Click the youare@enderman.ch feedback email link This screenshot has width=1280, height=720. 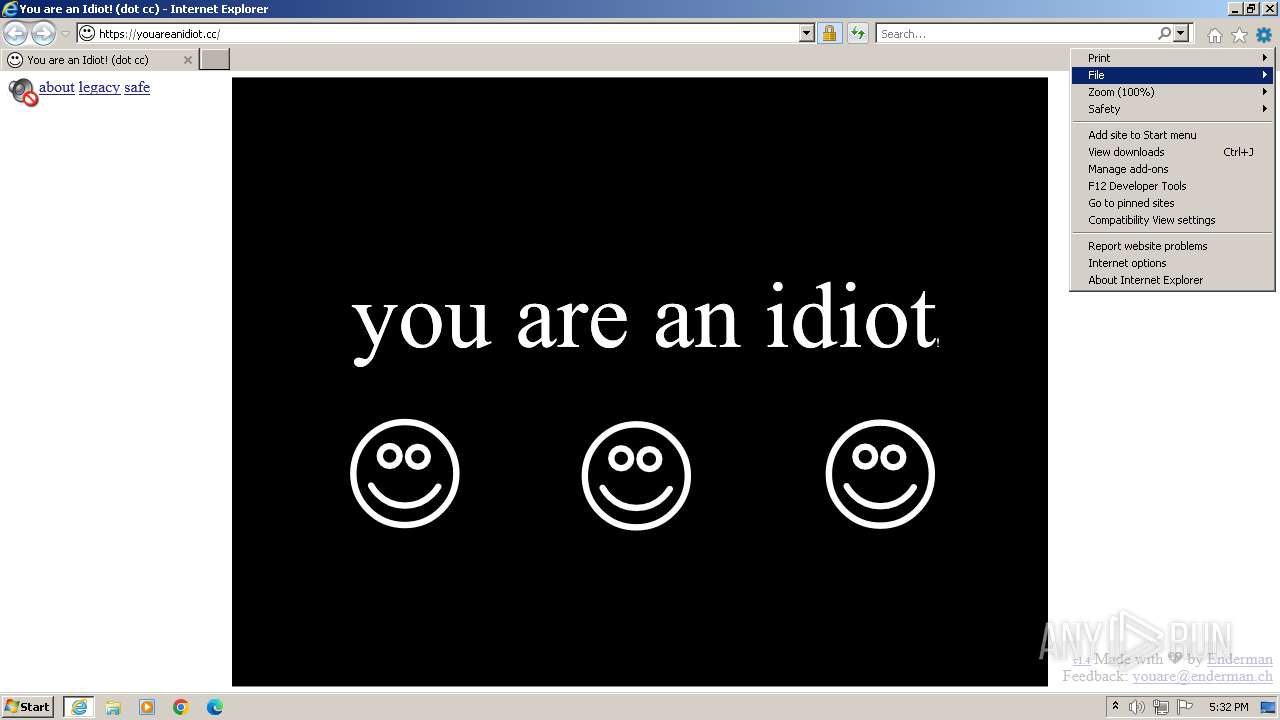click(x=1203, y=676)
